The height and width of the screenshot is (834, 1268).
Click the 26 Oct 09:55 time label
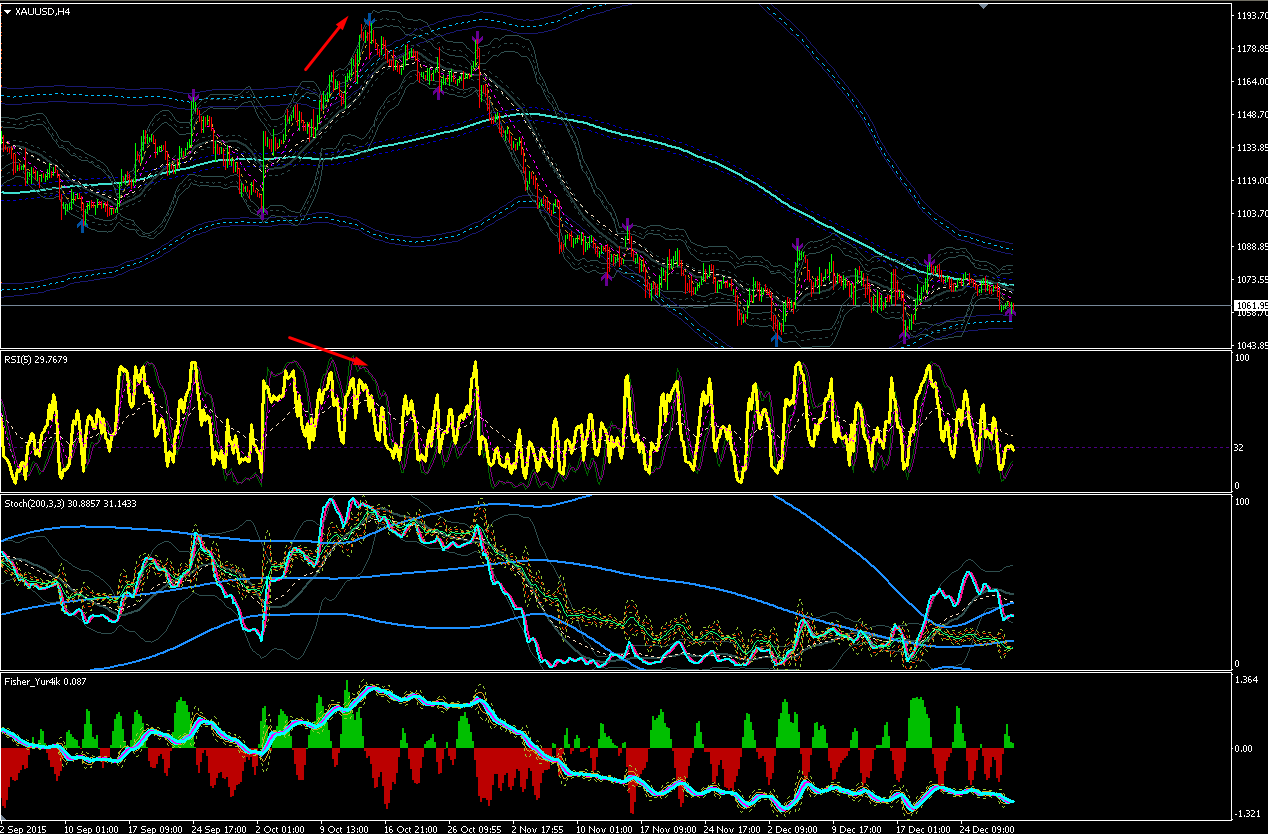[474, 829]
